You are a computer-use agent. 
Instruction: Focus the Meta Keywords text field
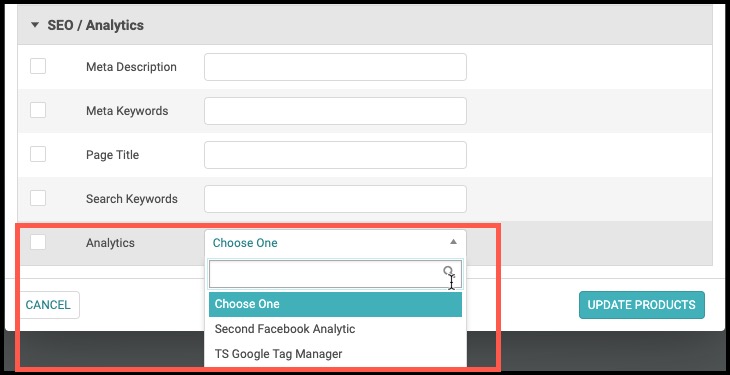[x=335, y=111]
